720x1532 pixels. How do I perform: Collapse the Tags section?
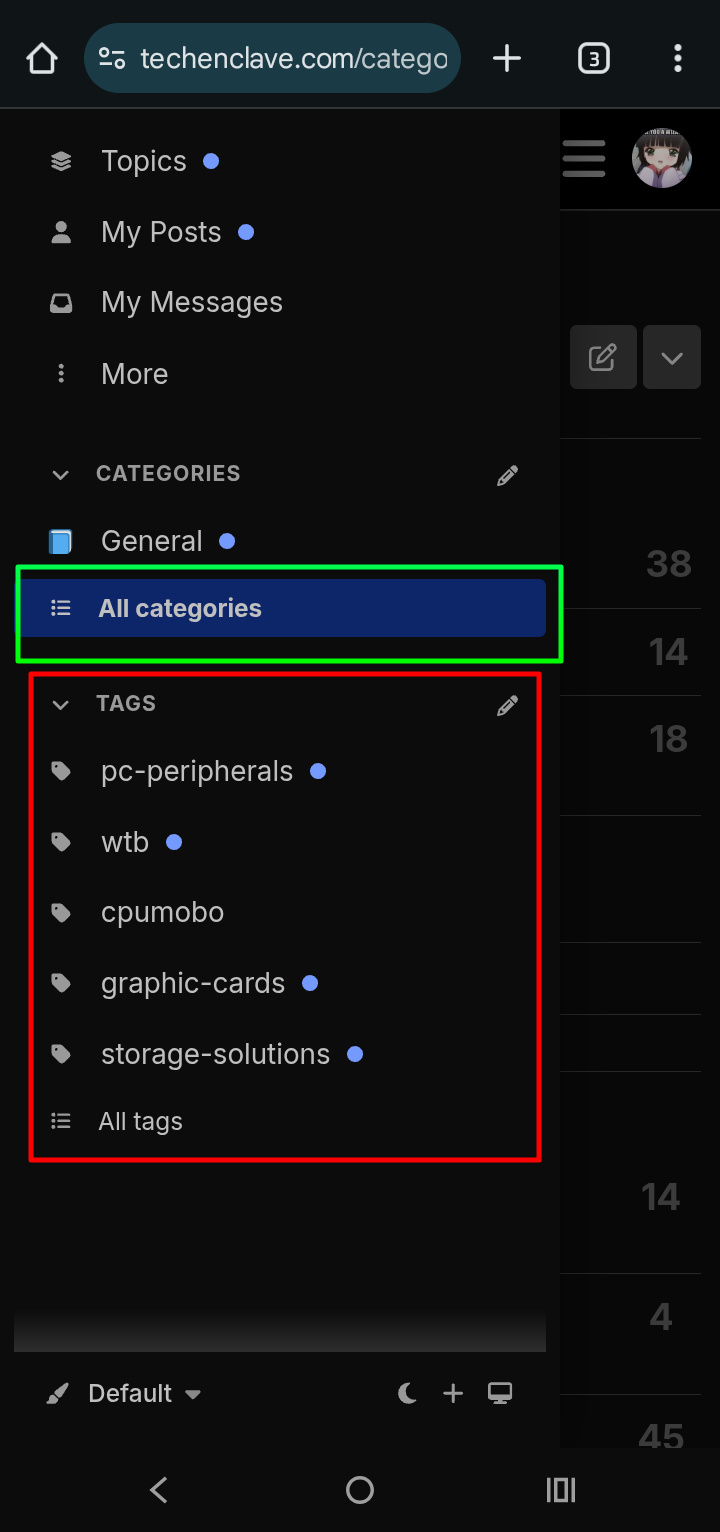click(x=61, y=704)
